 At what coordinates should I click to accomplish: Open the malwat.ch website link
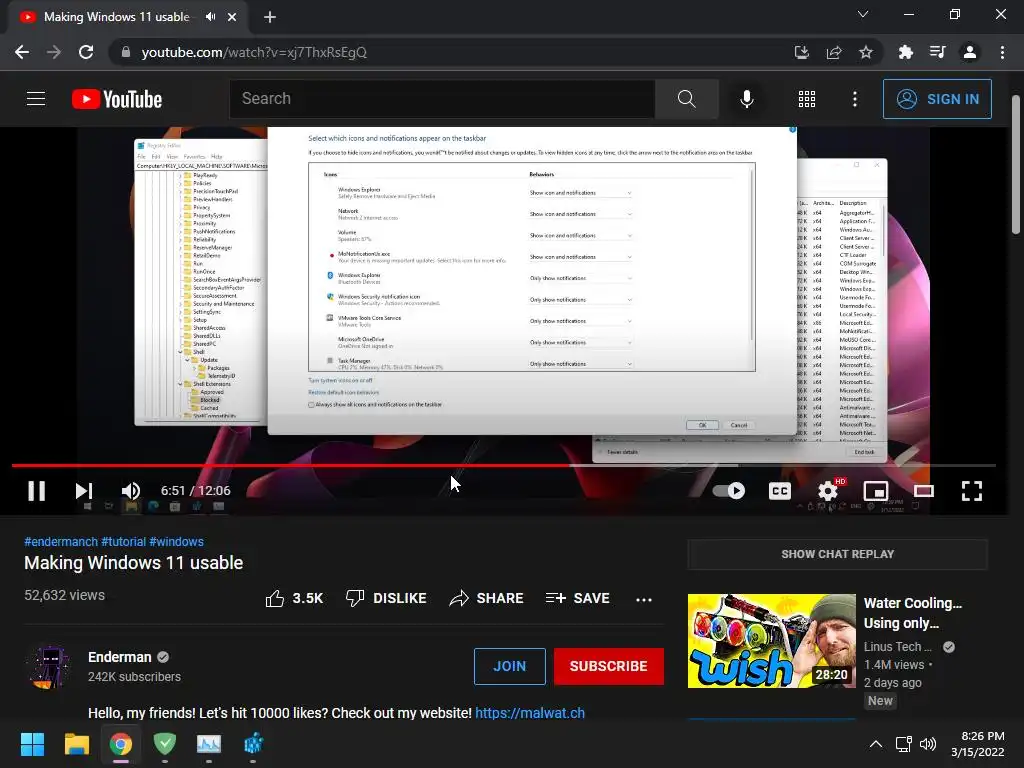530,712
